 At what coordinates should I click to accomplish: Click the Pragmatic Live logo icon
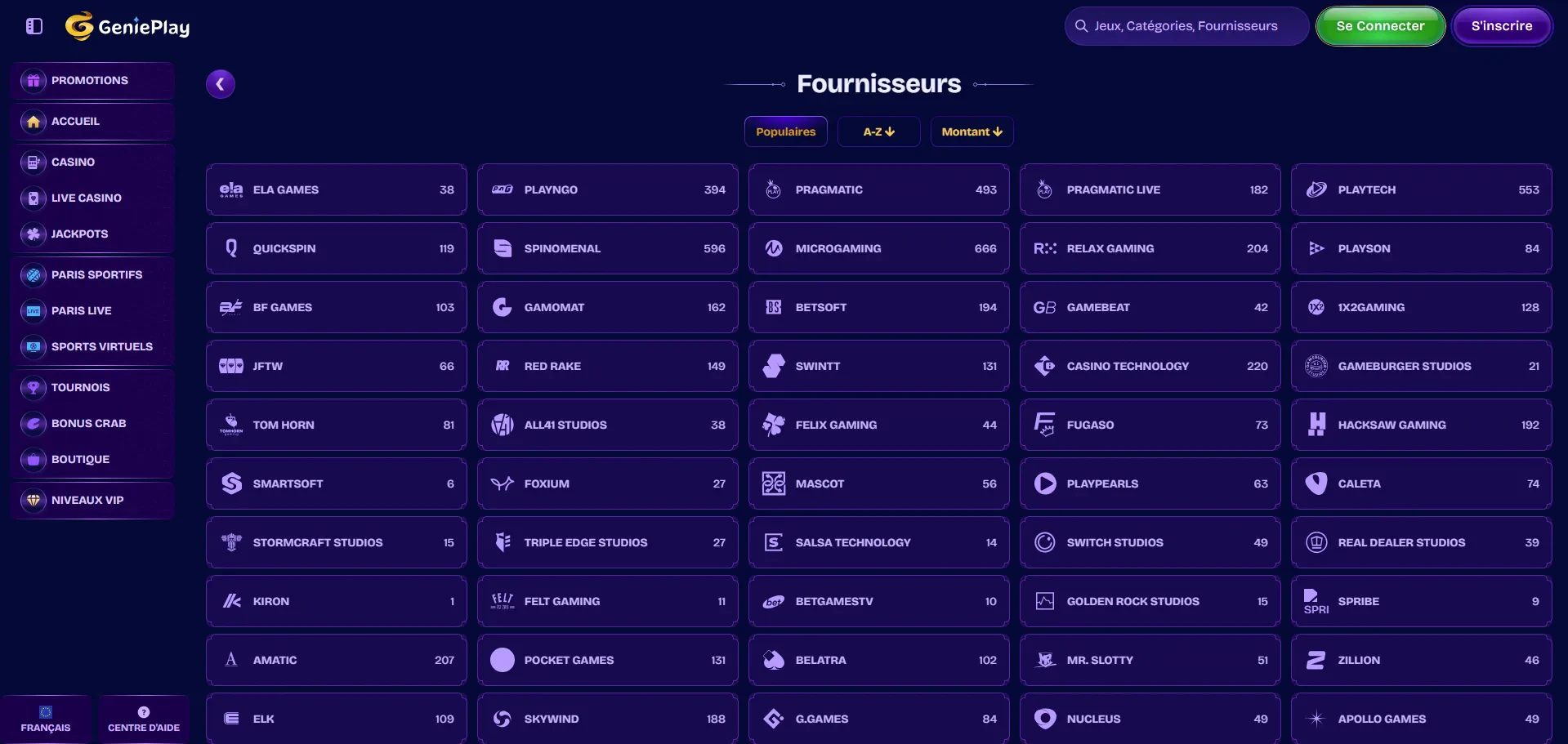(x=1044, y=189)
